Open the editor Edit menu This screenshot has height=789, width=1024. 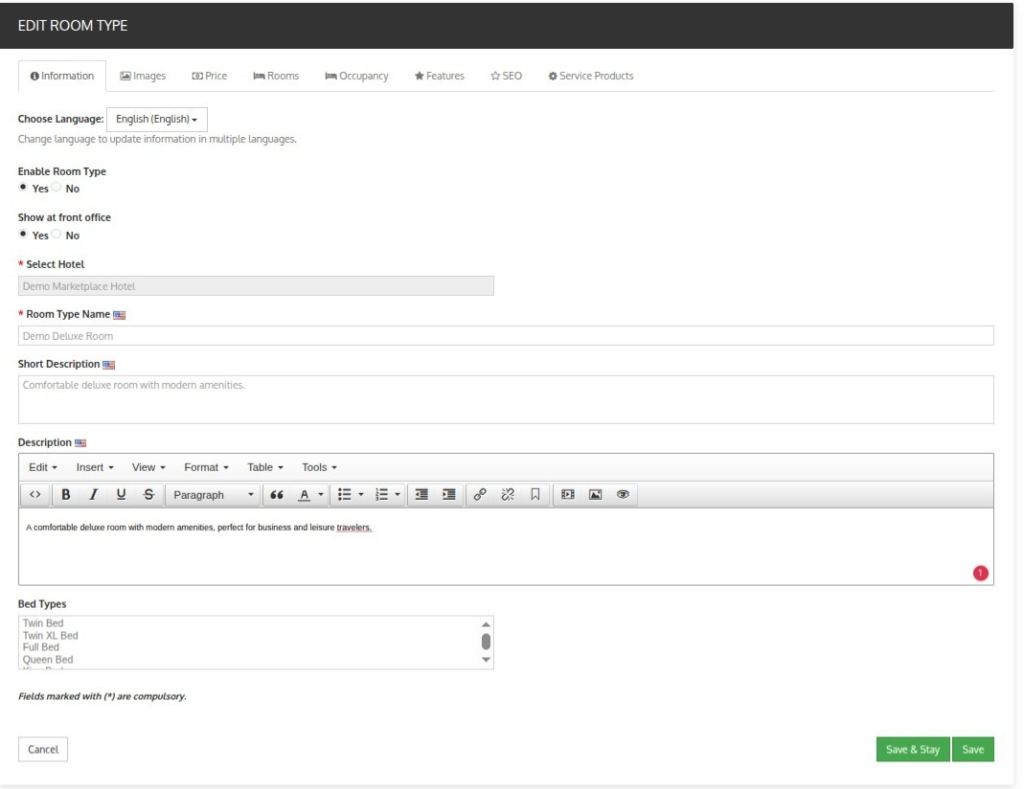(43, 467)
